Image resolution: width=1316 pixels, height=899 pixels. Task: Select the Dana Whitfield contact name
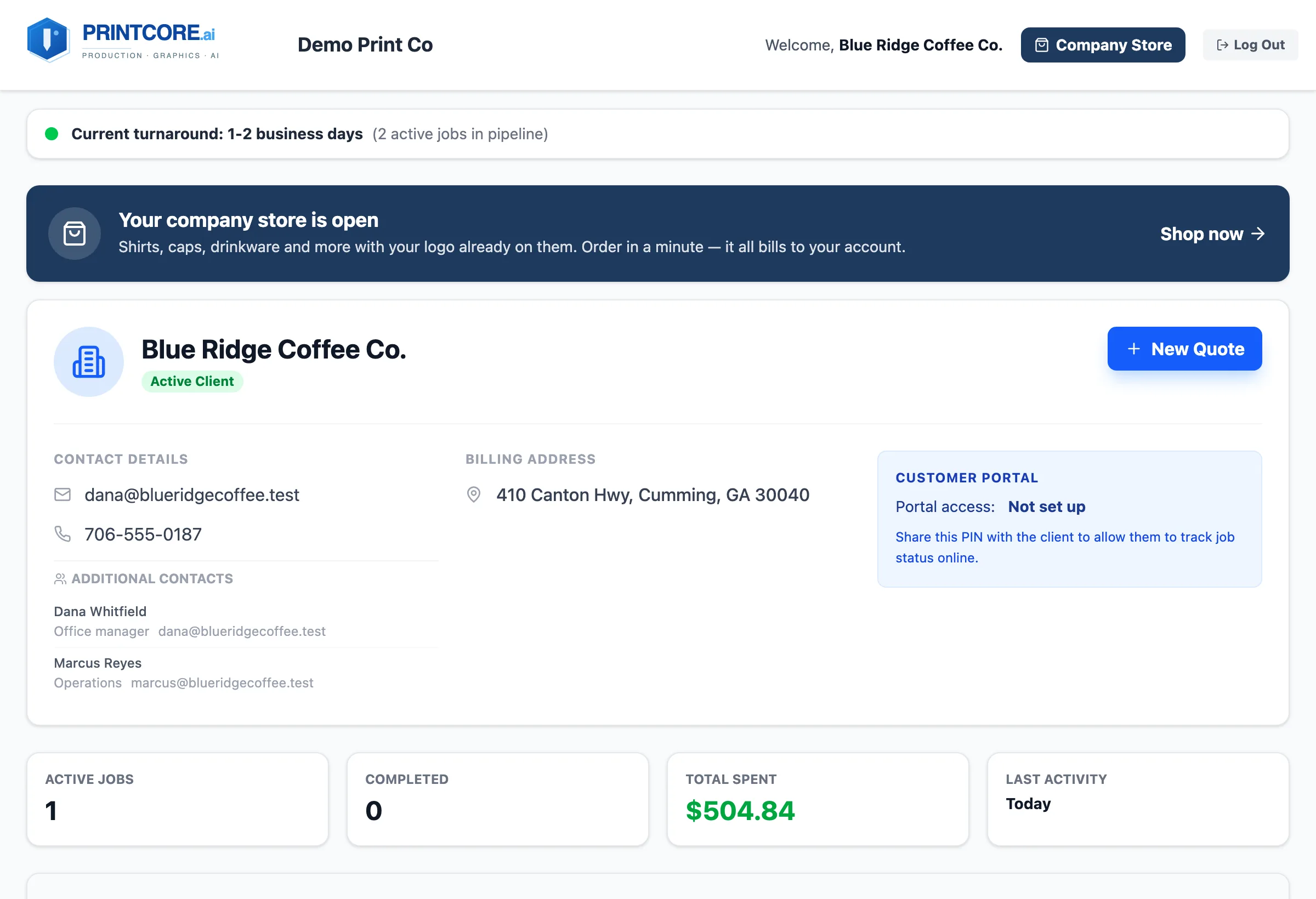click(100, 611)
